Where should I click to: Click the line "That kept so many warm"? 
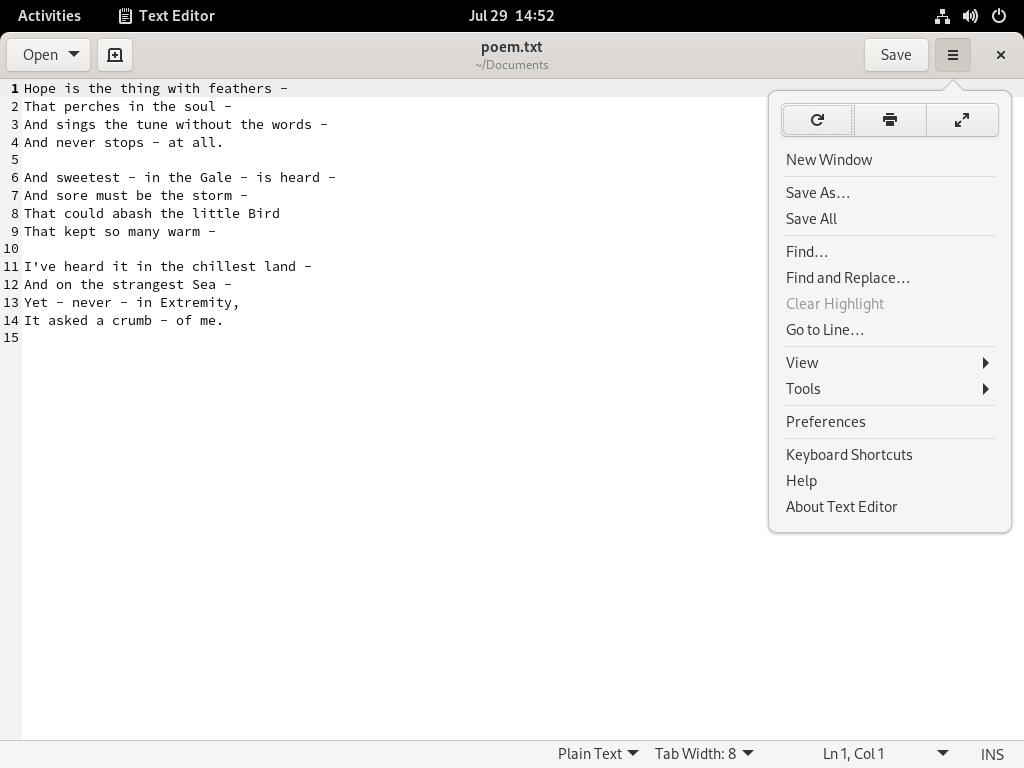point(120,231)
